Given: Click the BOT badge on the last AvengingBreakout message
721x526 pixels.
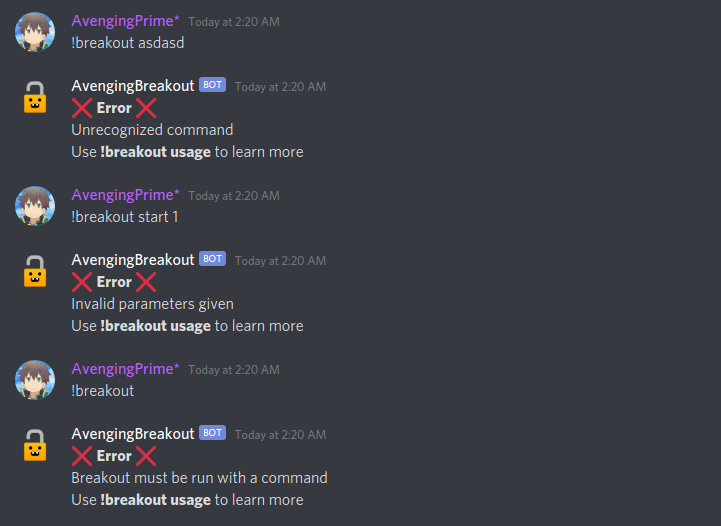Looking at the screenshot, I should pyautogui.click(x=212, y=433).
